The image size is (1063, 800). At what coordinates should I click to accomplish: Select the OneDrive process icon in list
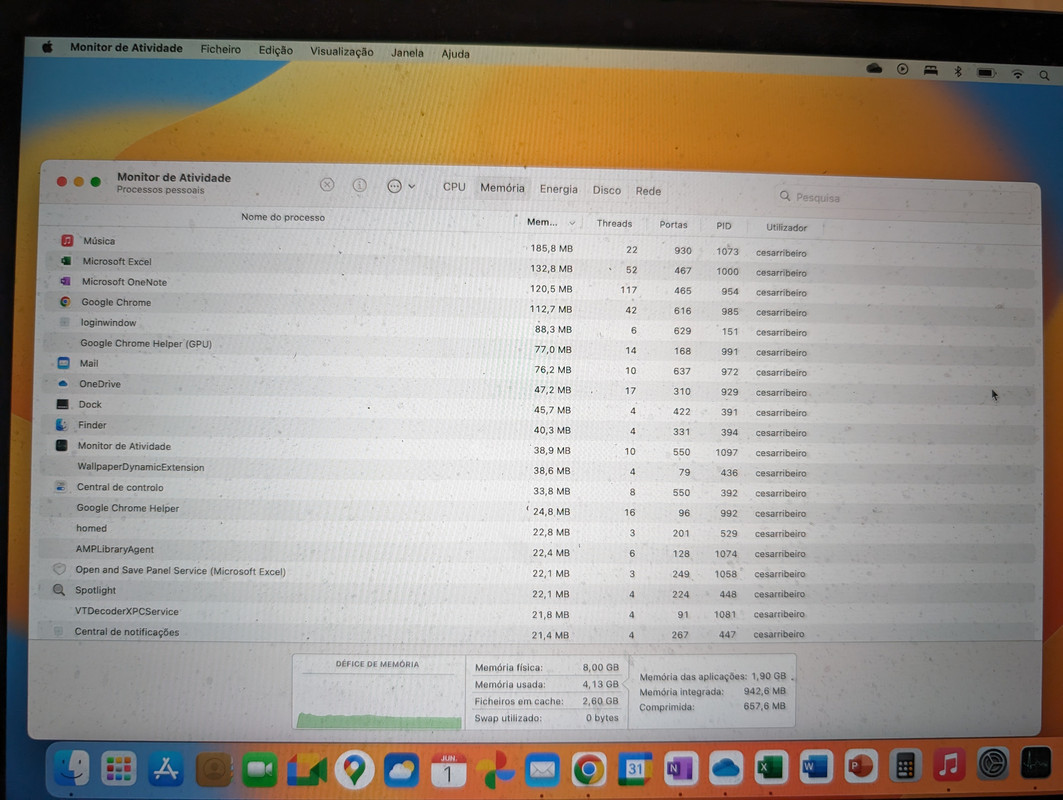point(63,383)
